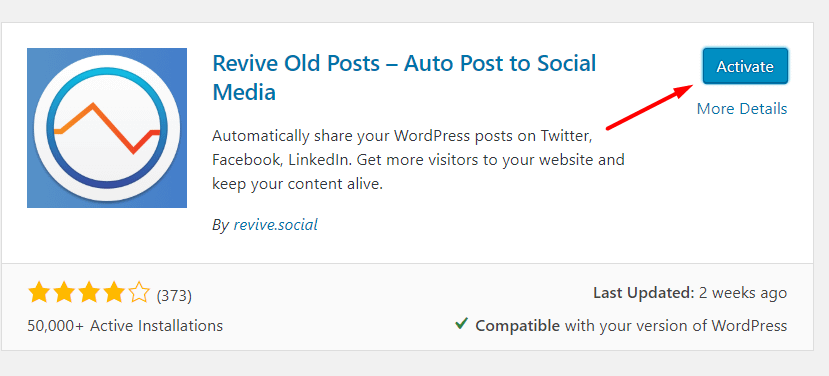Click the blue Activate button
The width and height of the screenshot is (829, 376).
pyautogui.click(x=745, y=66)
